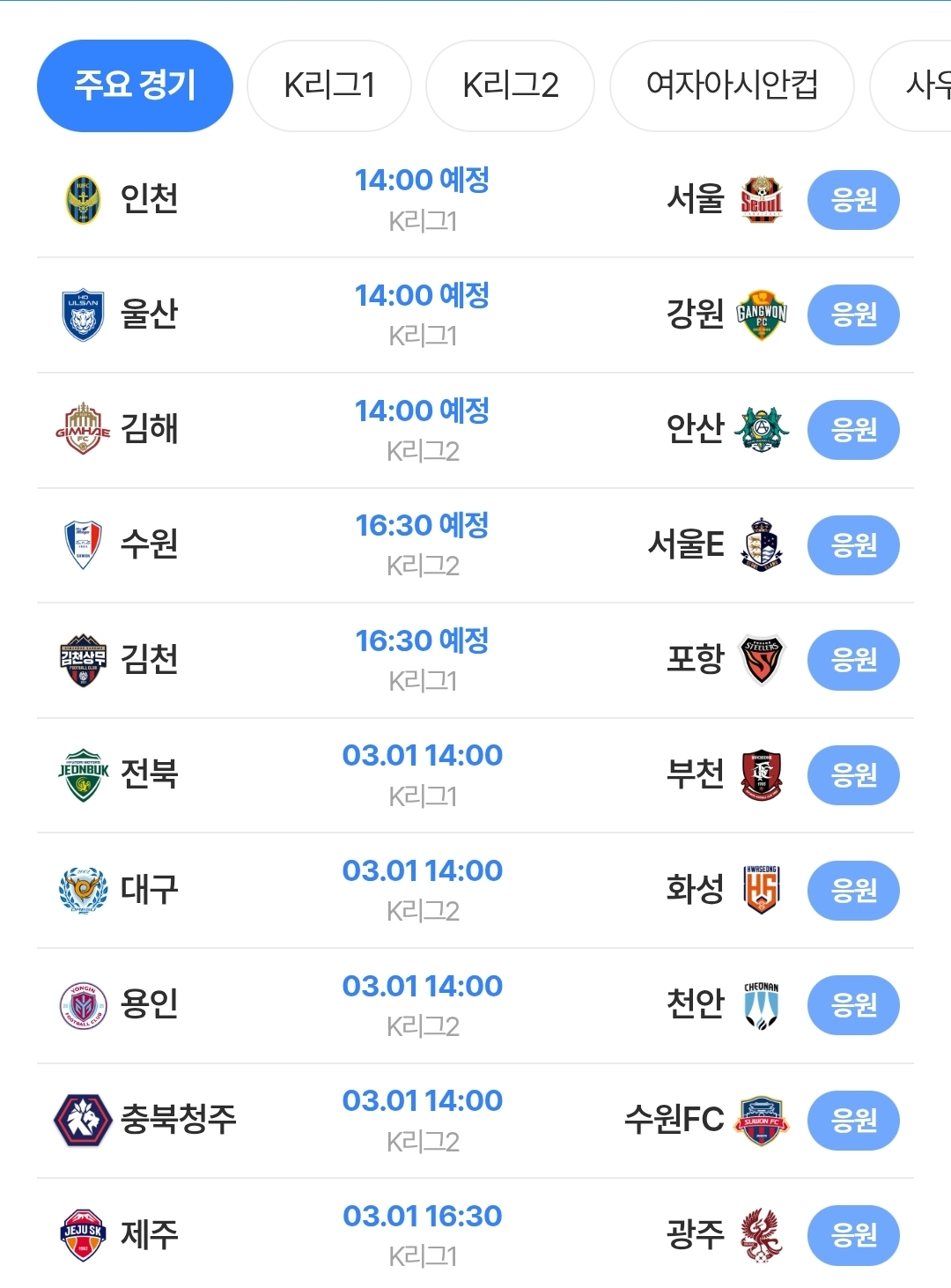951x1288 pixels.
Task: Open the 14:00 예정 울산 match details
Action: click(422, 297)
